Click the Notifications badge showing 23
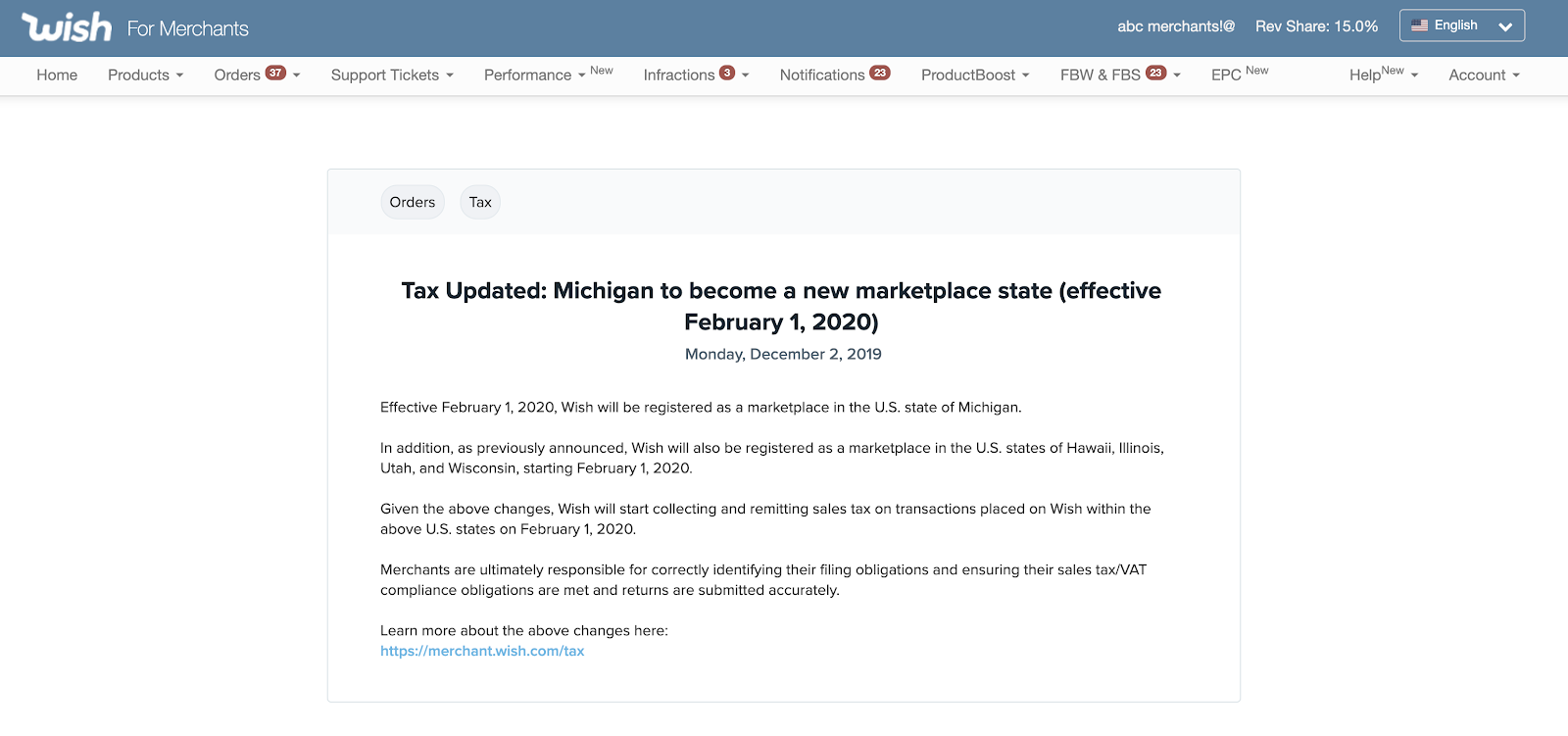This screenshot has width=1568, height=736. (x=880, y=73)
